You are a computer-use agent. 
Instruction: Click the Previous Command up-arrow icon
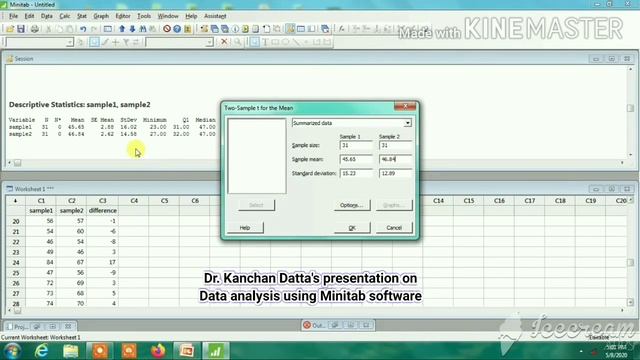pyautogui.click(x=122, y=29)
